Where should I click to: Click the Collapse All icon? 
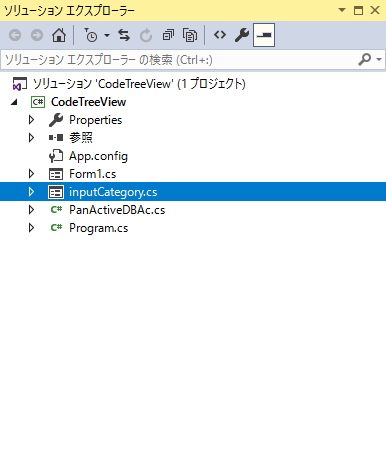click(168, 35)
